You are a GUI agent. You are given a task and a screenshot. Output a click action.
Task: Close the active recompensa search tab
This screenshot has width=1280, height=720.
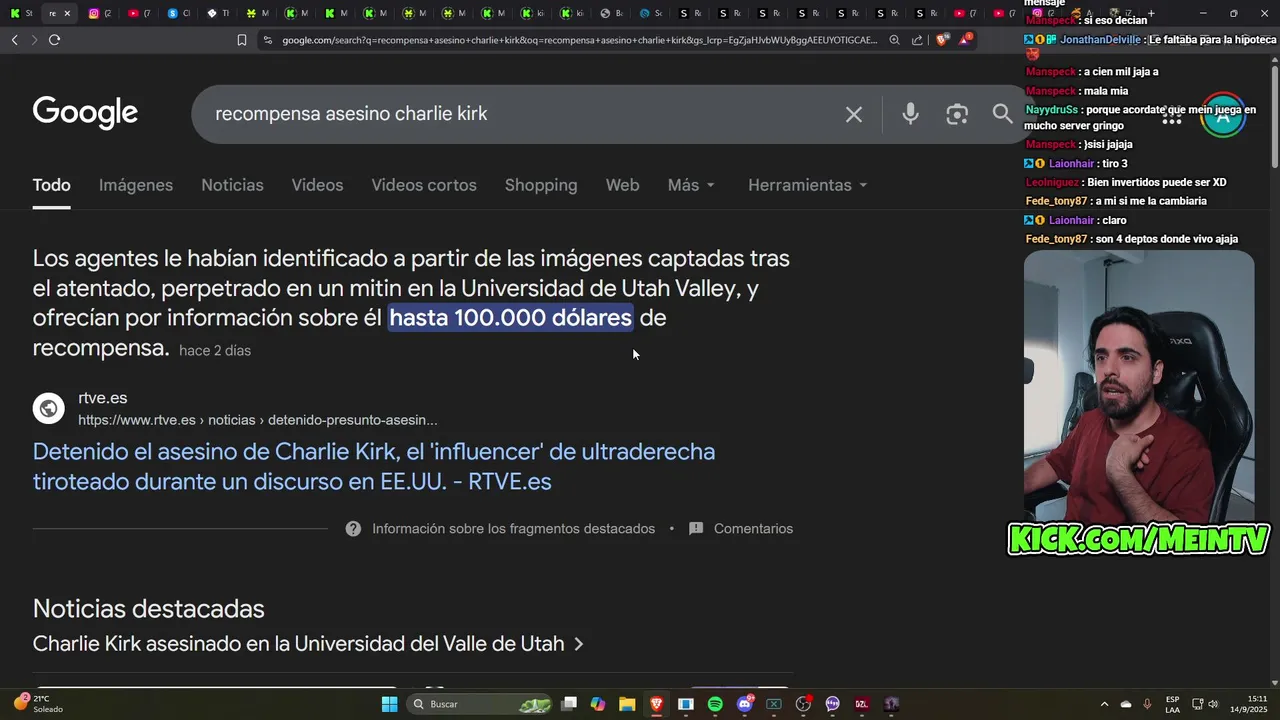(x=67, y=13)
